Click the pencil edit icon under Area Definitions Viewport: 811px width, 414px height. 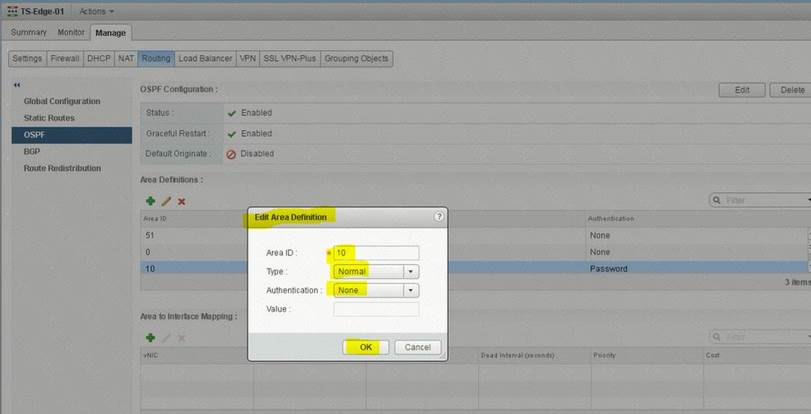[x=165, y=201]
